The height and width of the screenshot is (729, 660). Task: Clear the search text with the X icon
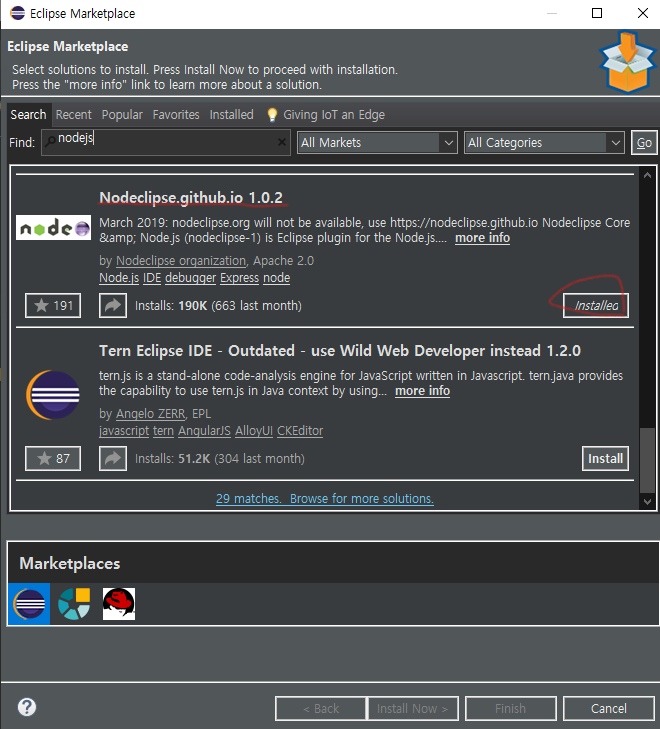tap(282, 142)
